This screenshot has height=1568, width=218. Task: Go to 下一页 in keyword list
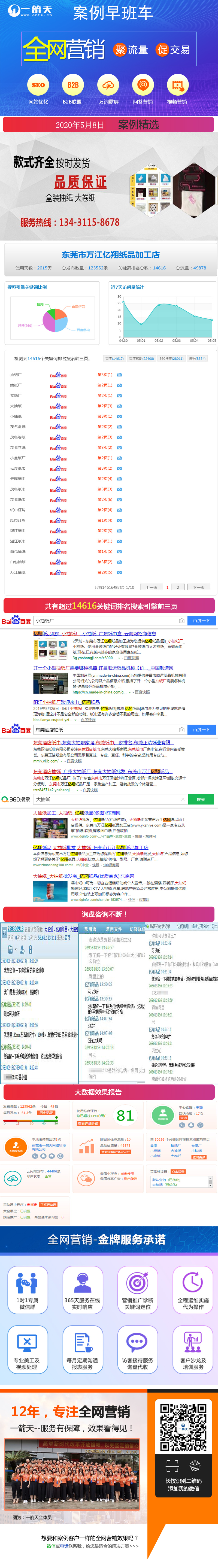point(198,587)
